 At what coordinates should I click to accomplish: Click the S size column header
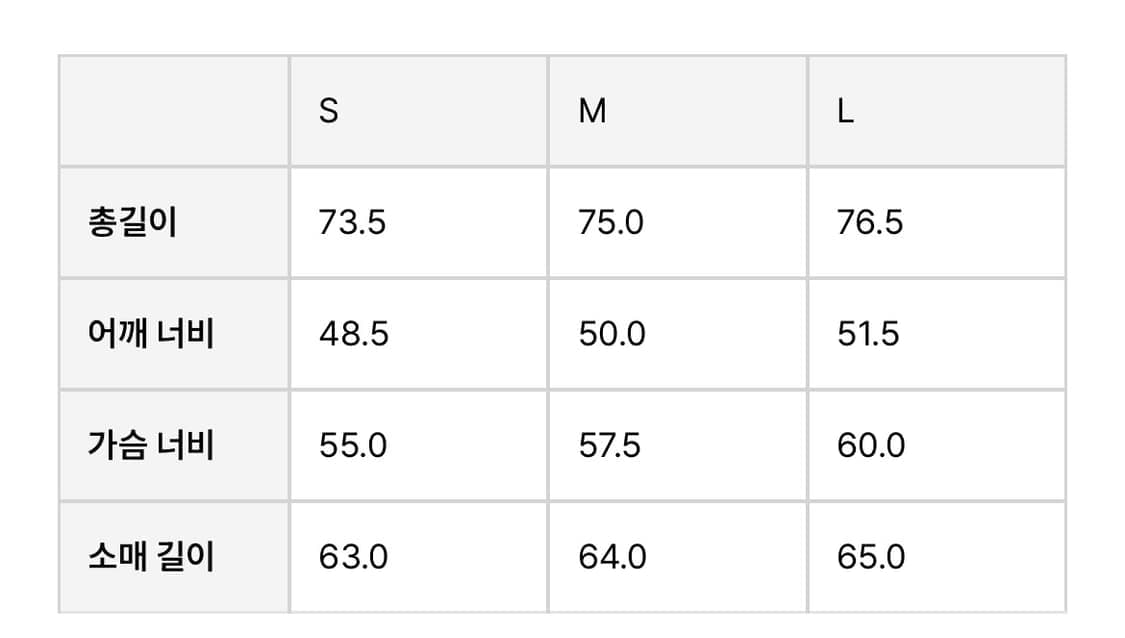(x=329, y=111)
